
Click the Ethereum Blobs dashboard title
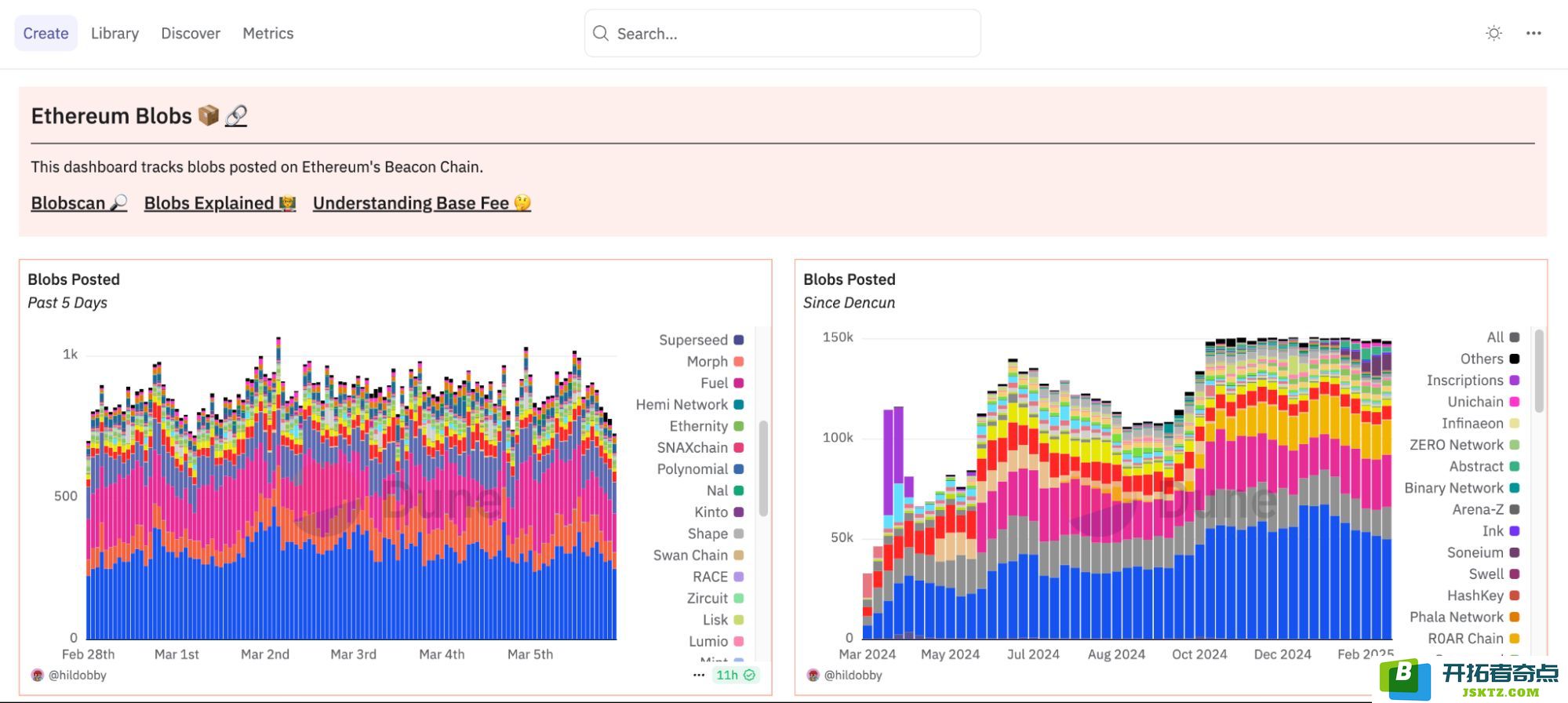(111, 116)
